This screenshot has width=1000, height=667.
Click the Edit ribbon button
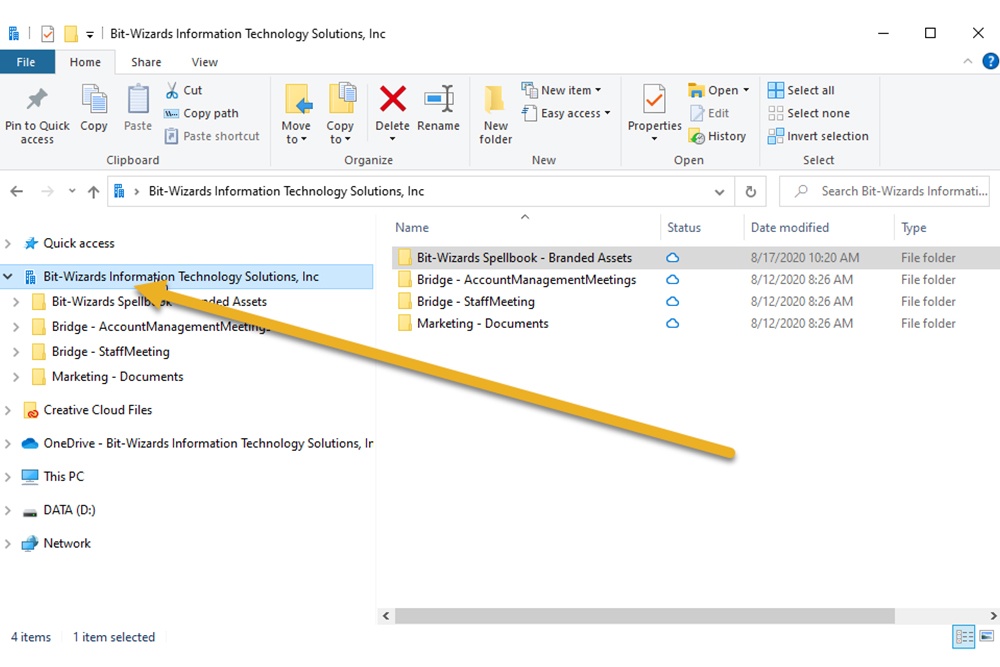click(x=709, y=114)
